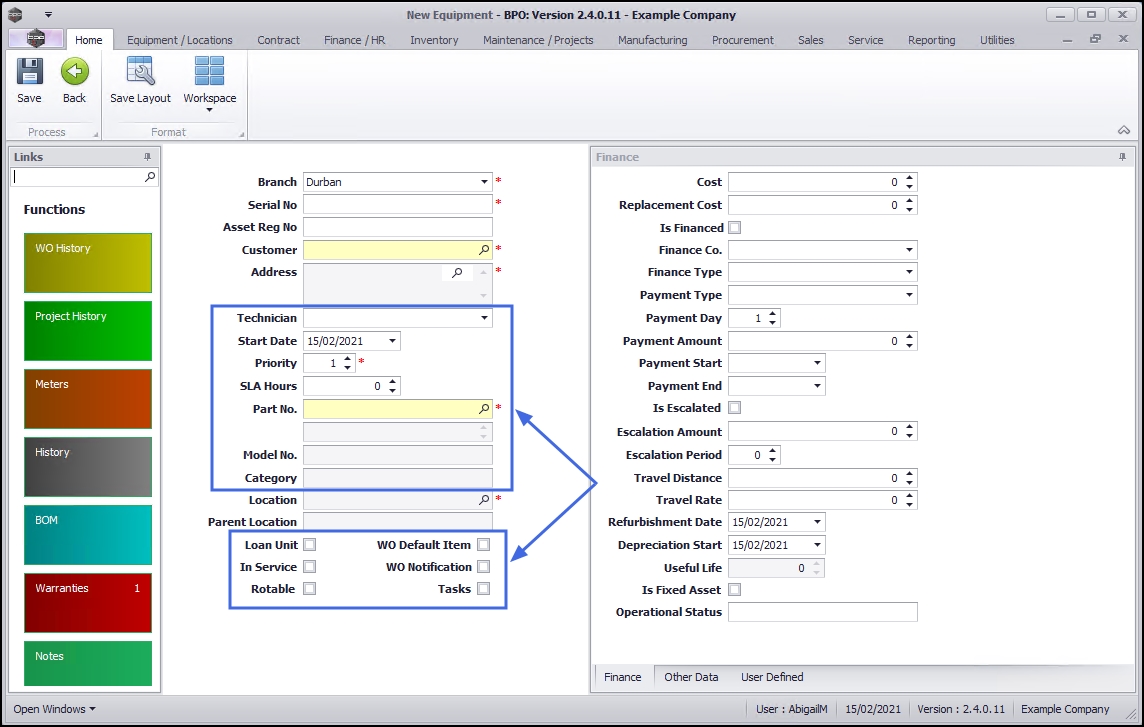The width and height of the screenshot is (1144, 727).
Task: Enable the WO Default Item checkbox
Action: (x=483, y=545)
